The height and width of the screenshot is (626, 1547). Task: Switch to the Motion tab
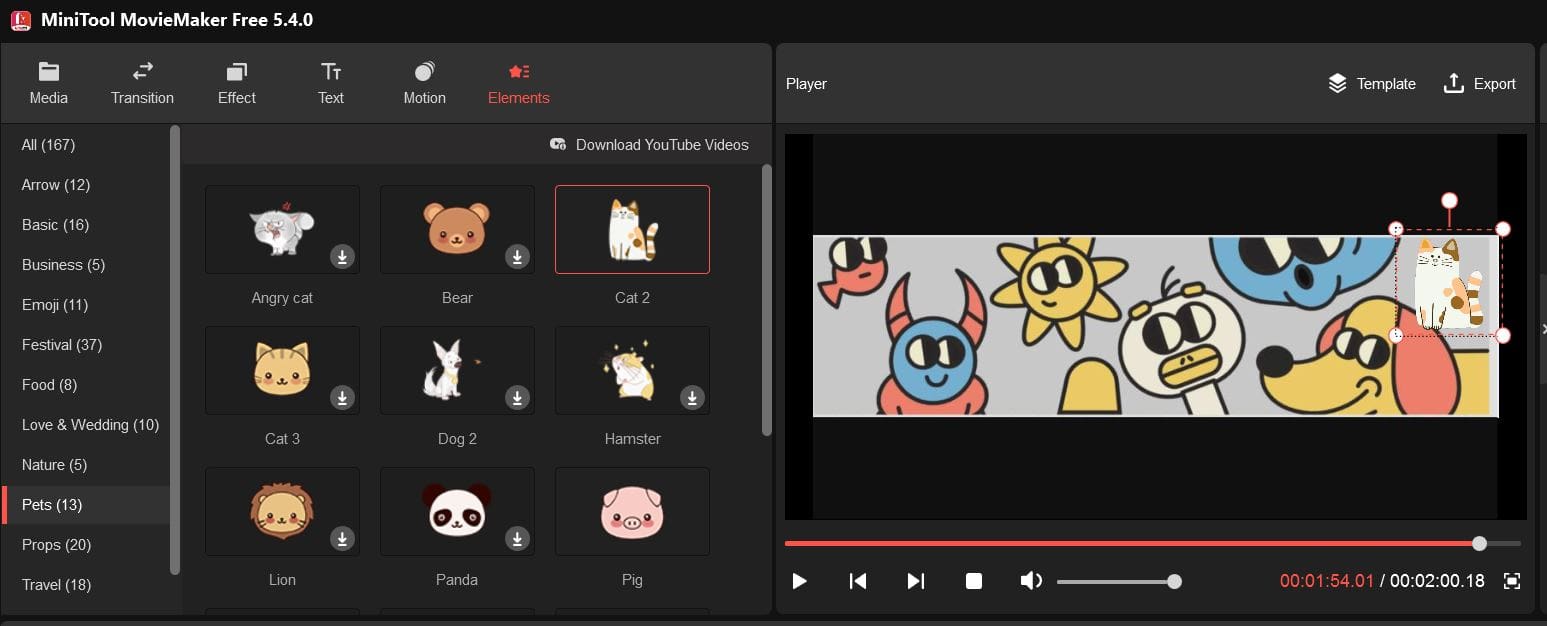pos(424,84)
